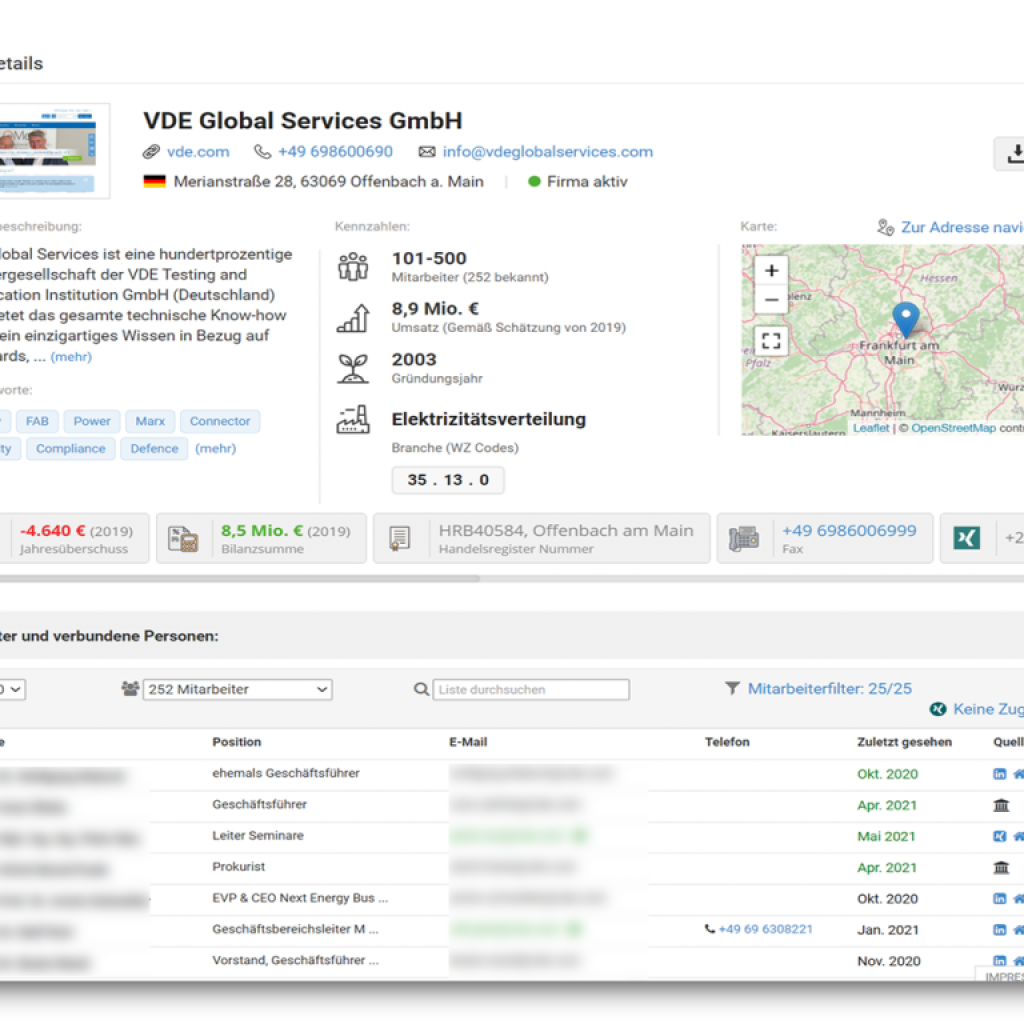Click the Handelsregister document icon

pyautogui.click(x=399, y=538)
